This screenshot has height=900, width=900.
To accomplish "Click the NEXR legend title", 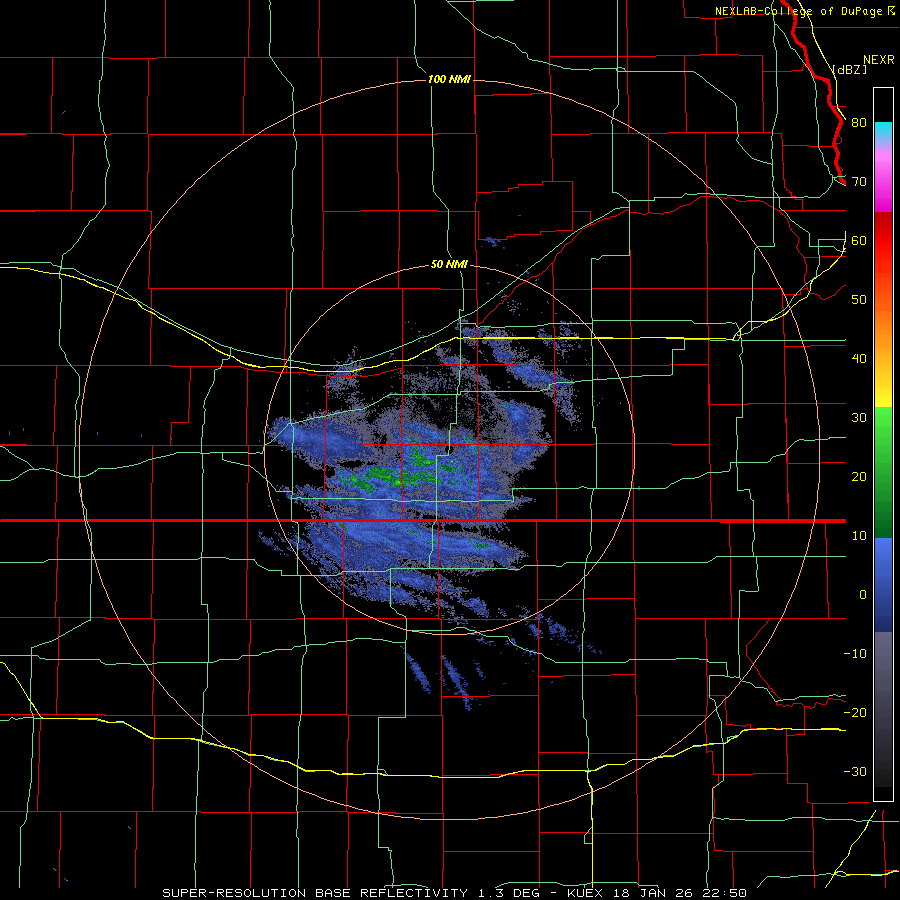I will [878, 60].
